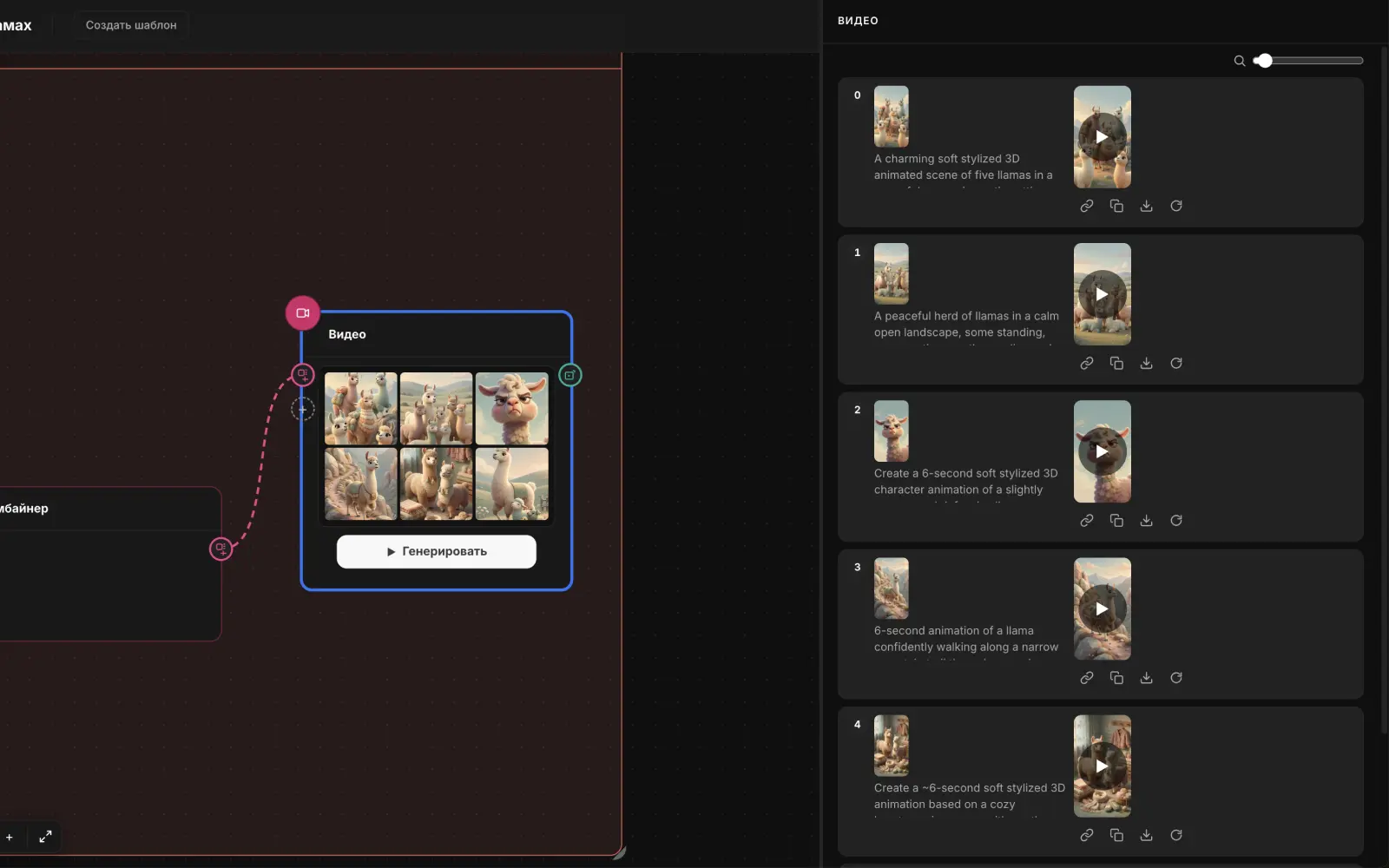
Task: Play video 2 preview
Action: (1102, 451)
